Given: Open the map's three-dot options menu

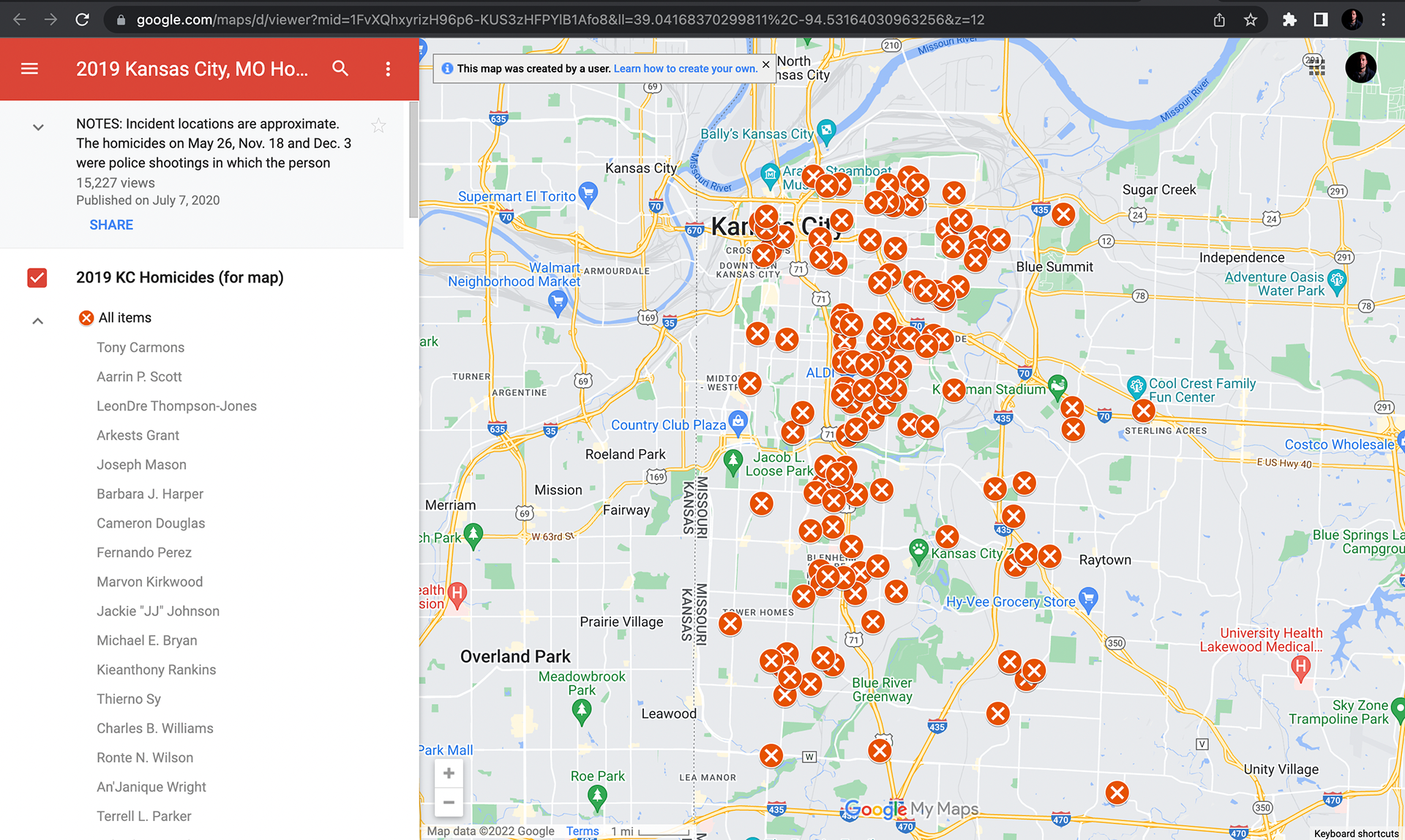Looking at the screenshot, I should coord(388,69).
